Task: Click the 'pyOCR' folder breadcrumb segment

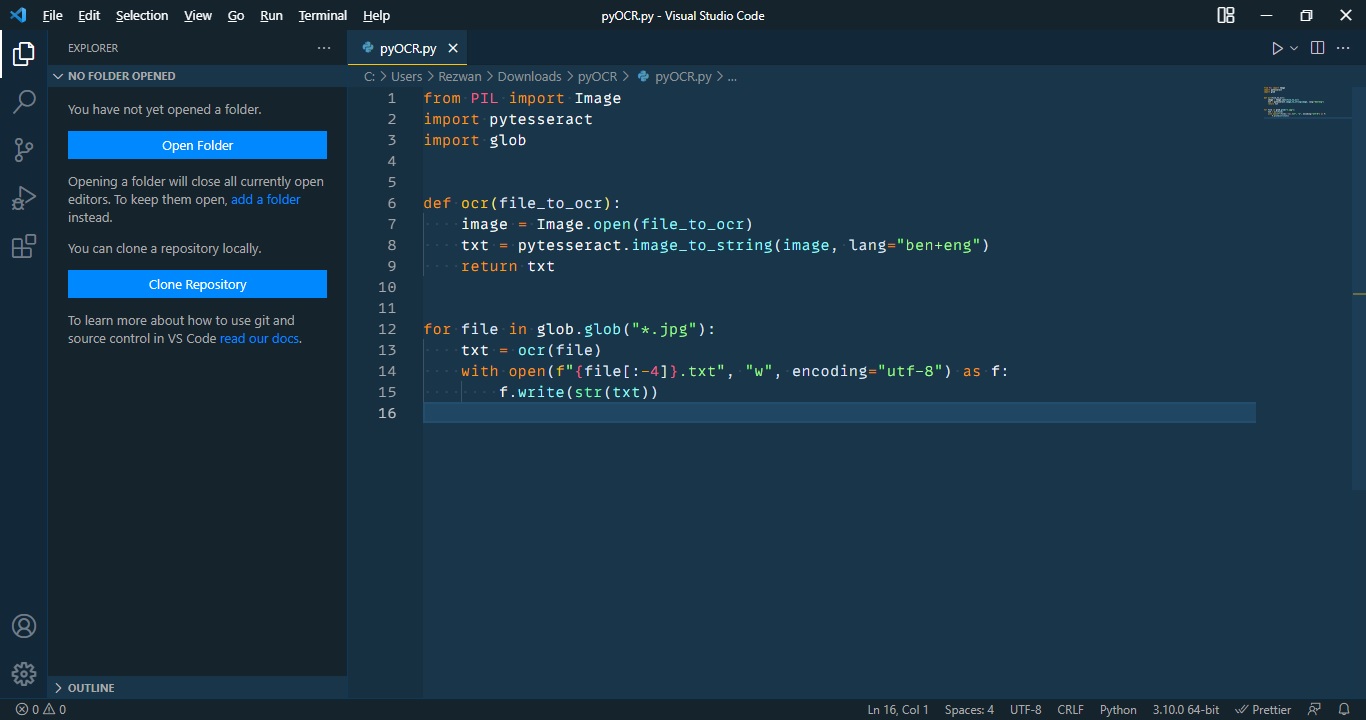Action: pos(597,76)
